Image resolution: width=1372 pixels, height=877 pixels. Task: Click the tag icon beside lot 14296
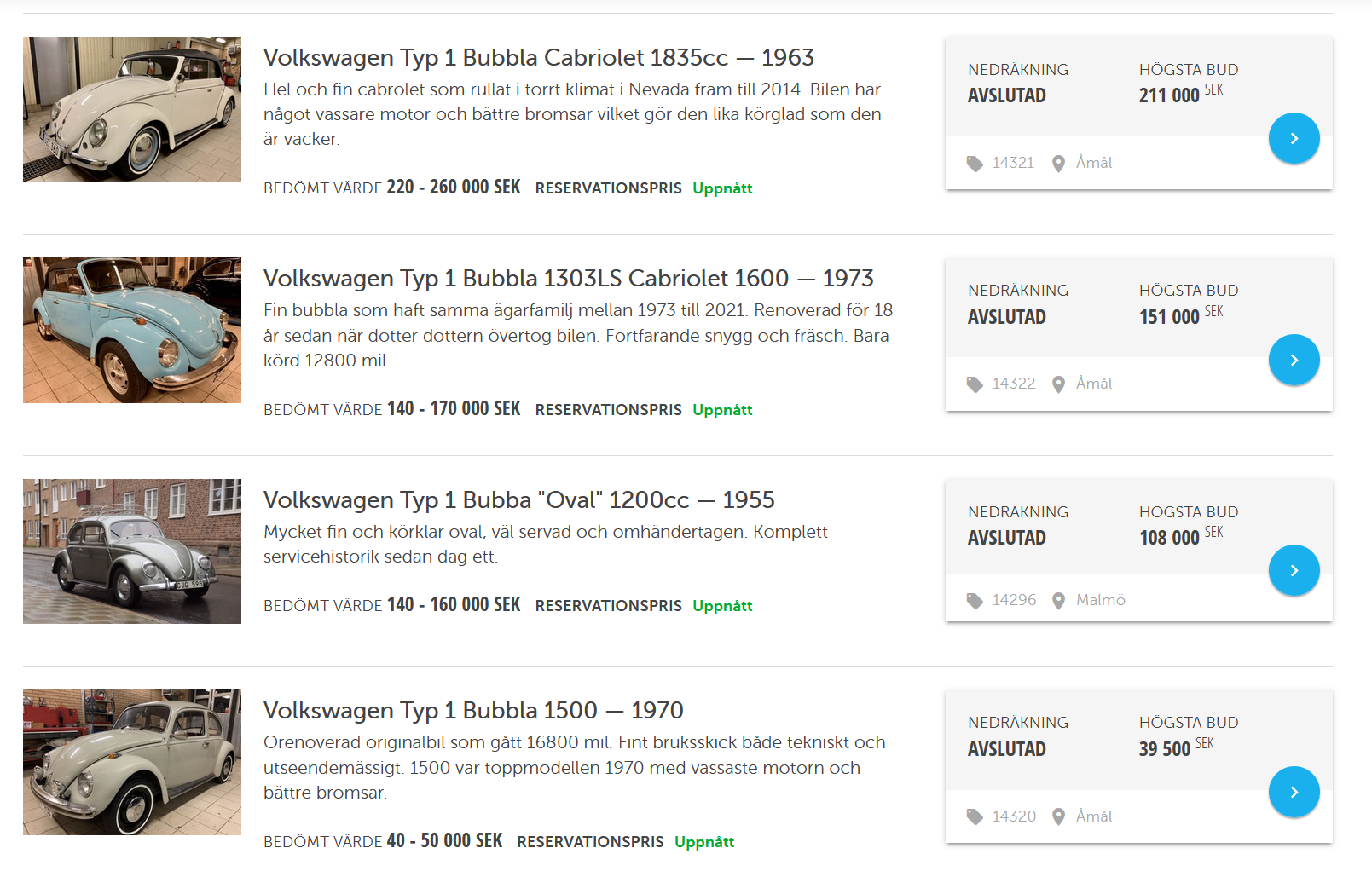[975, 601]
